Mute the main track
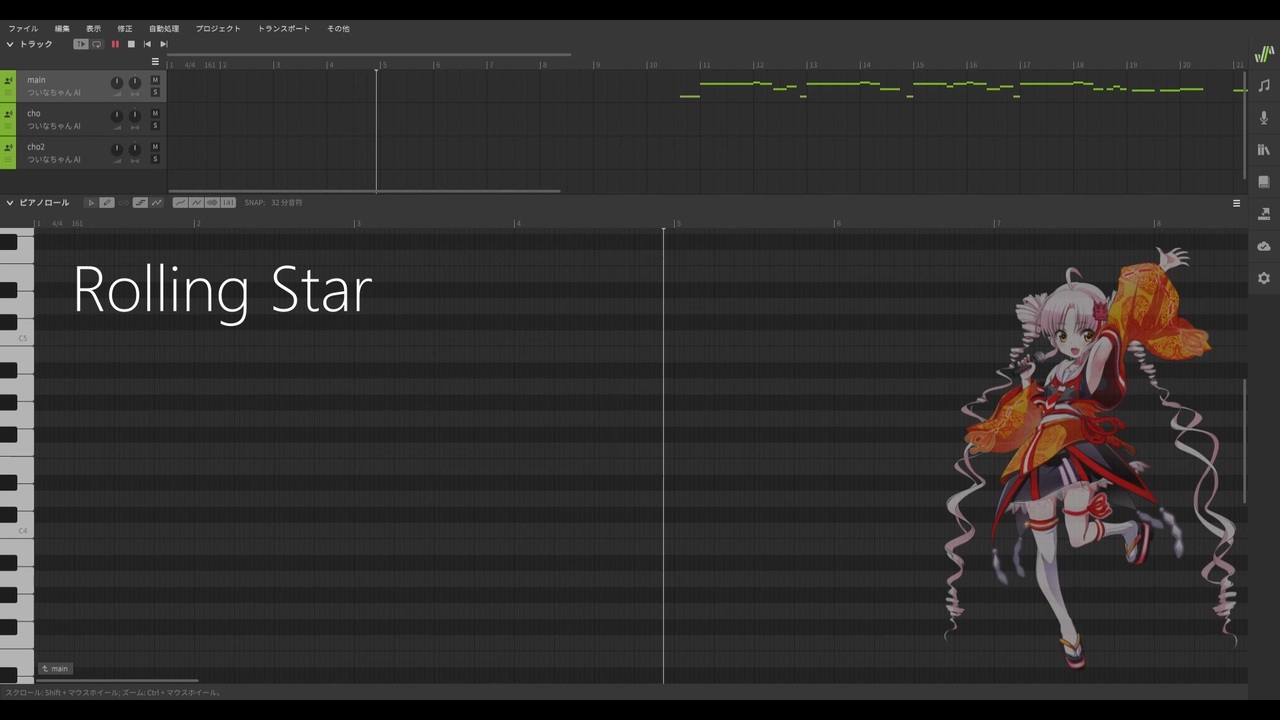The width and height of the screenshot is (1280, 720). click(155, 80)
